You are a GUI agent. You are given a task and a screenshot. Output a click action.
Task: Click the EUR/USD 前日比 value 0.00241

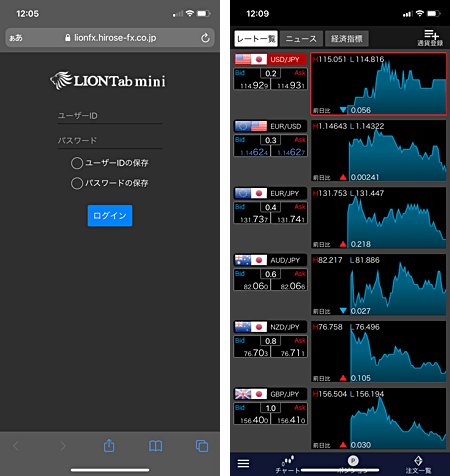[365, 177]
